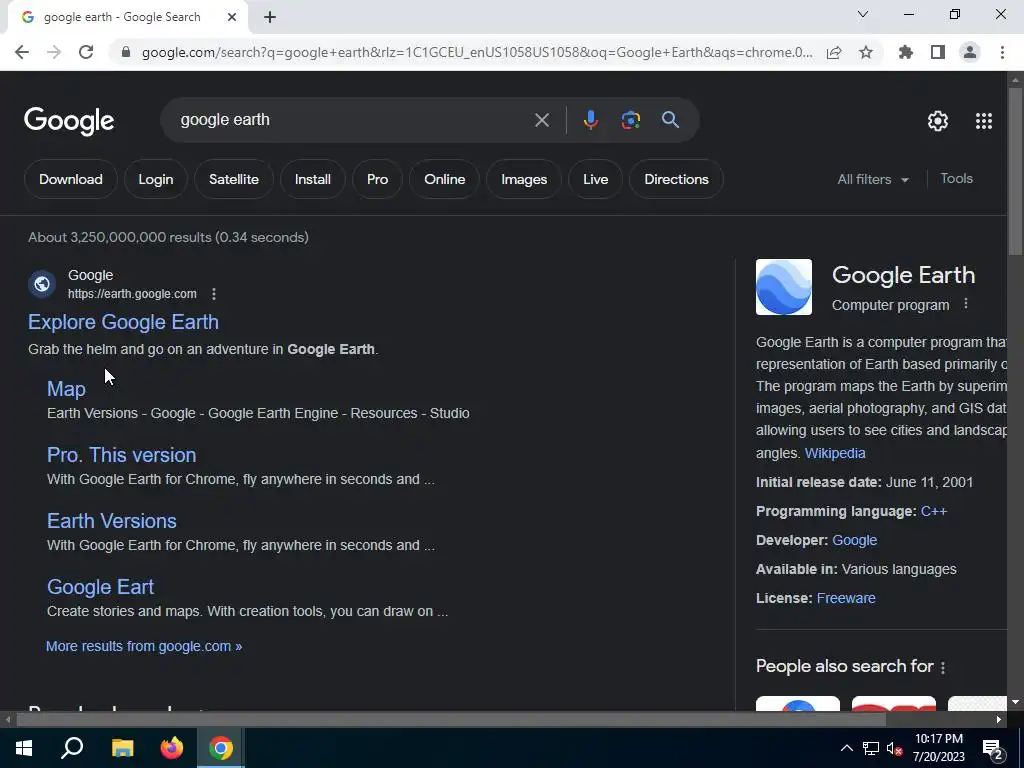Viewport: 1024px width, 768px height.
Task: Select the Login filter chip
Action: click(x=155, y=179)
